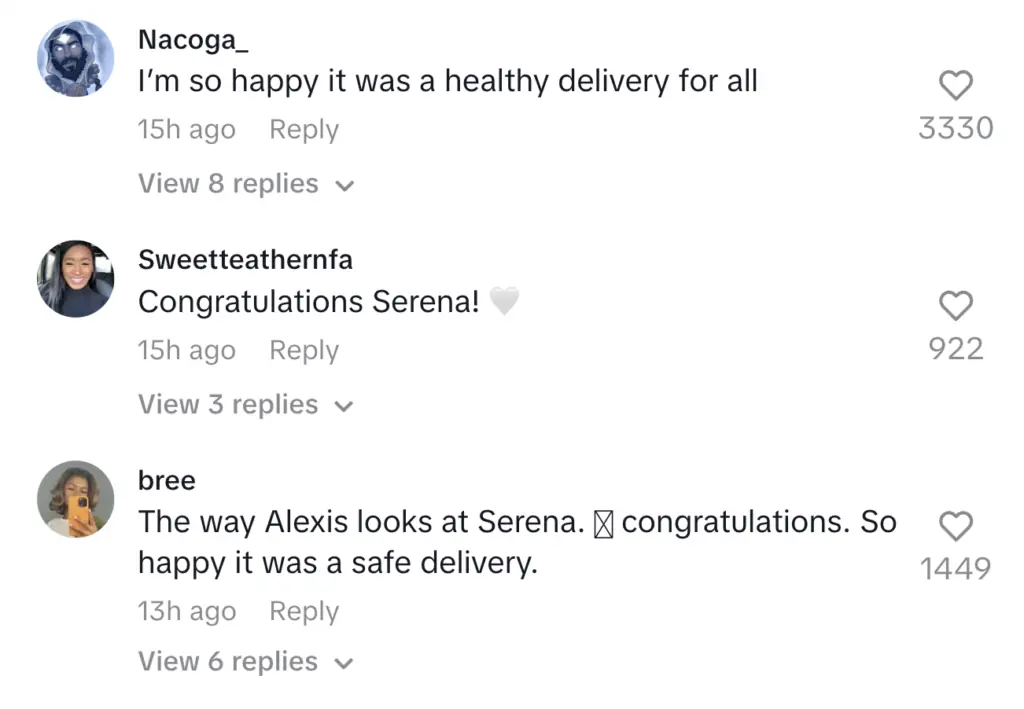The width and height of the screenshot is (1024, 709).
Task: Open the Sweetteathernfa username link
Action: coord(245,260)
